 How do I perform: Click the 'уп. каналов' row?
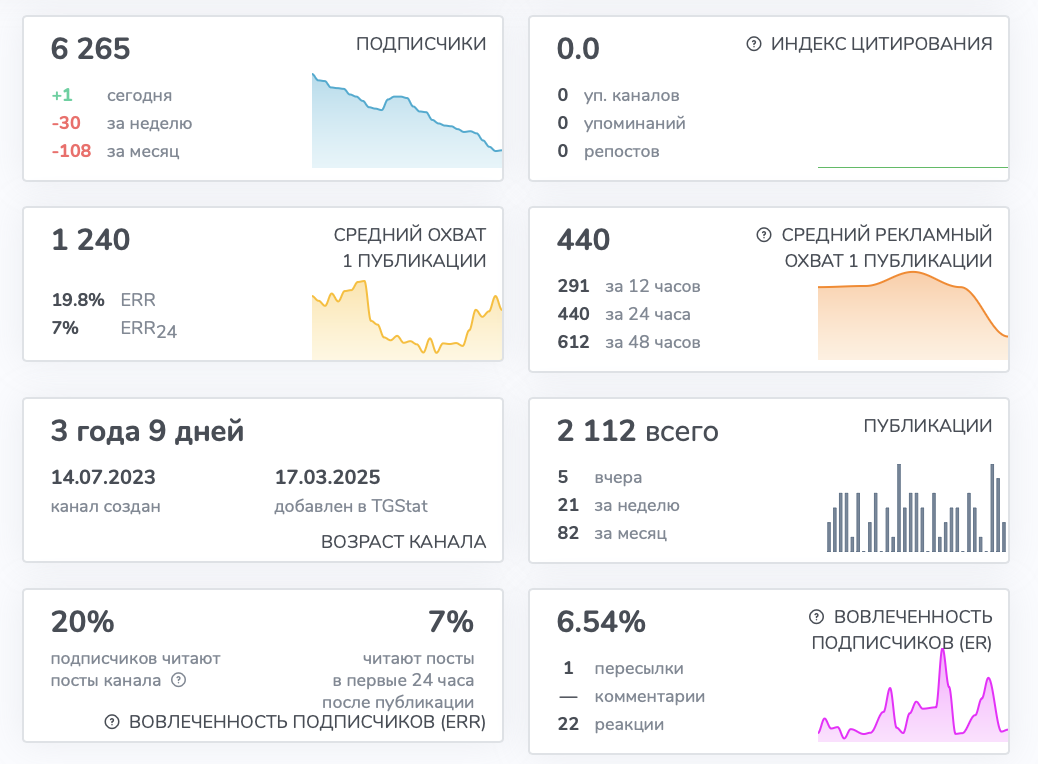click(618, 95)
